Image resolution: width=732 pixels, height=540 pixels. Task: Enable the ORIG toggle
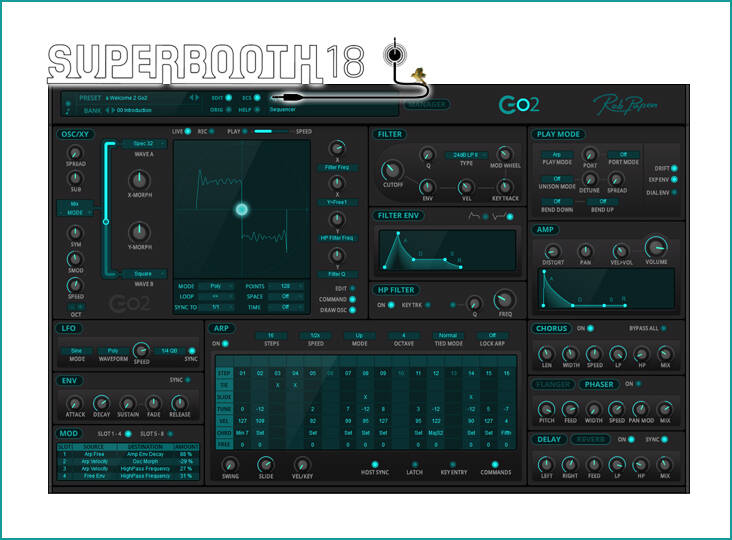click(228, 110)
